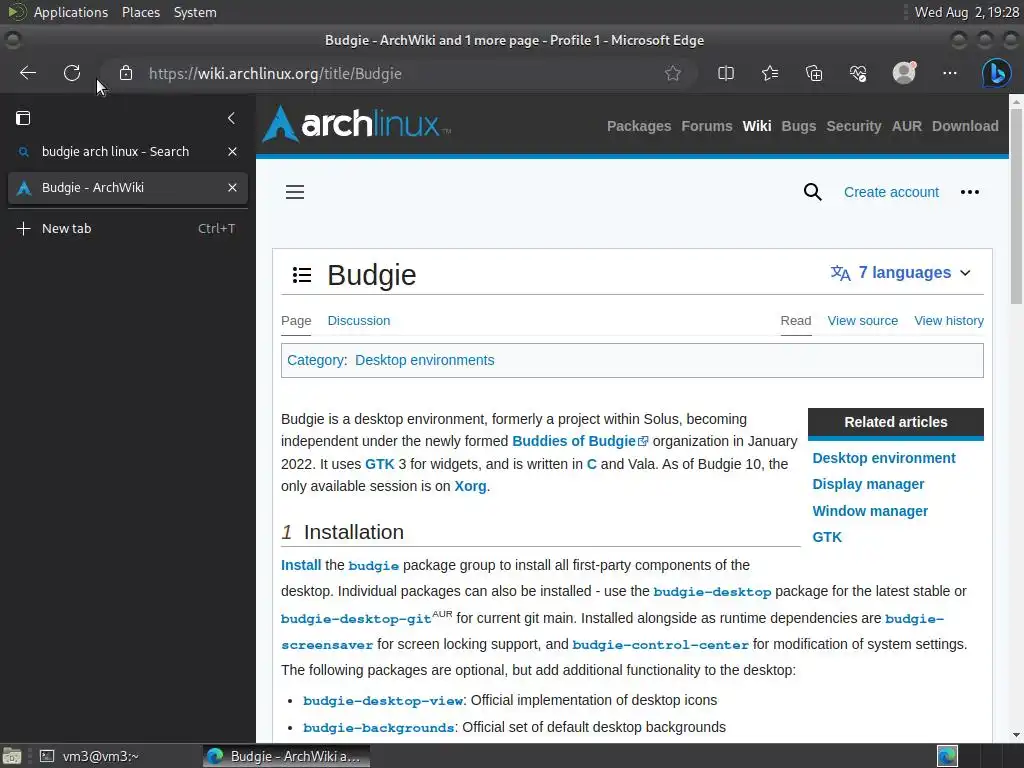Expand the 7 languages dropdown

[901, 272]
